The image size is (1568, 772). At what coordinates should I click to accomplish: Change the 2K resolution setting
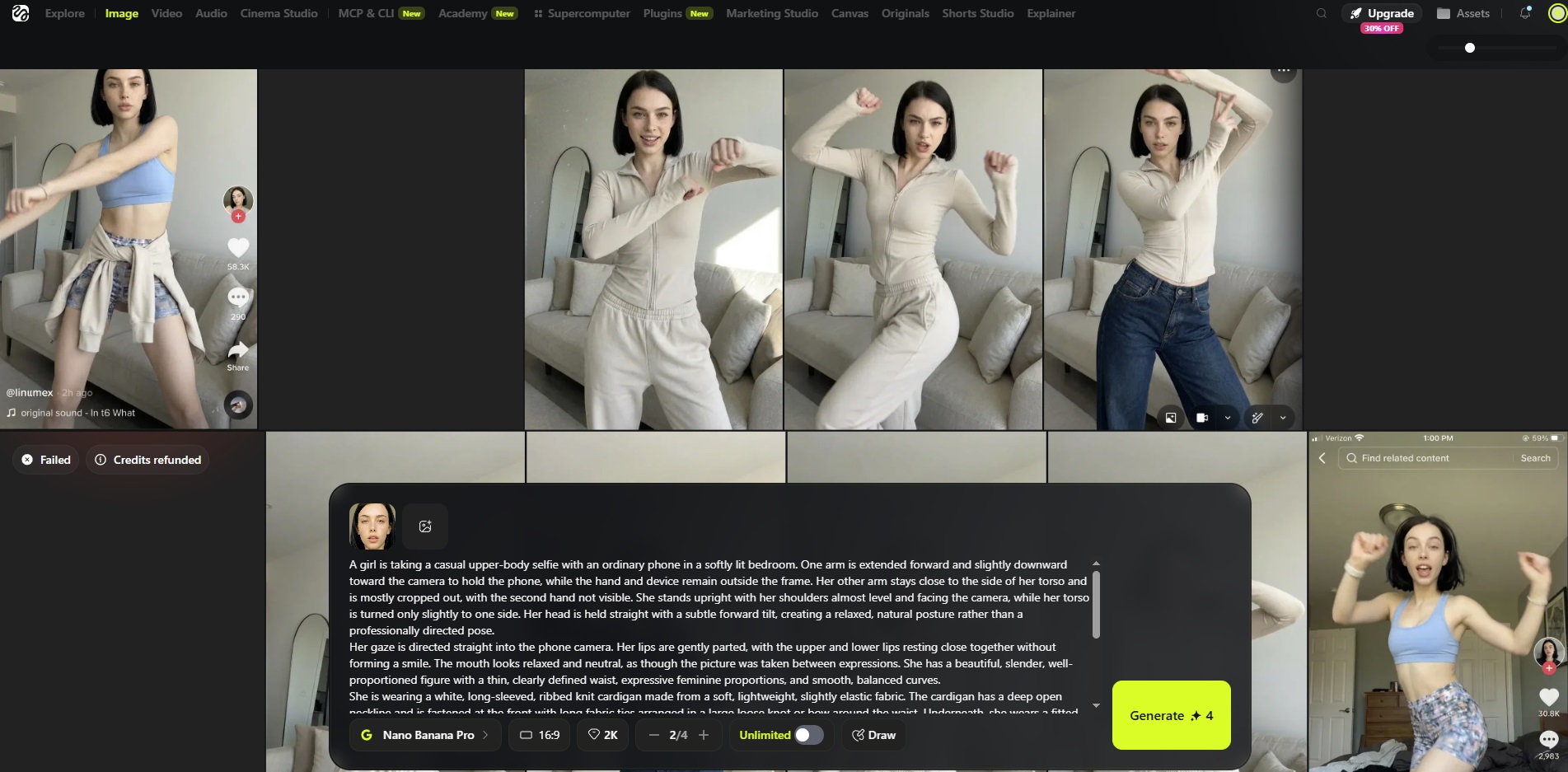603,735
